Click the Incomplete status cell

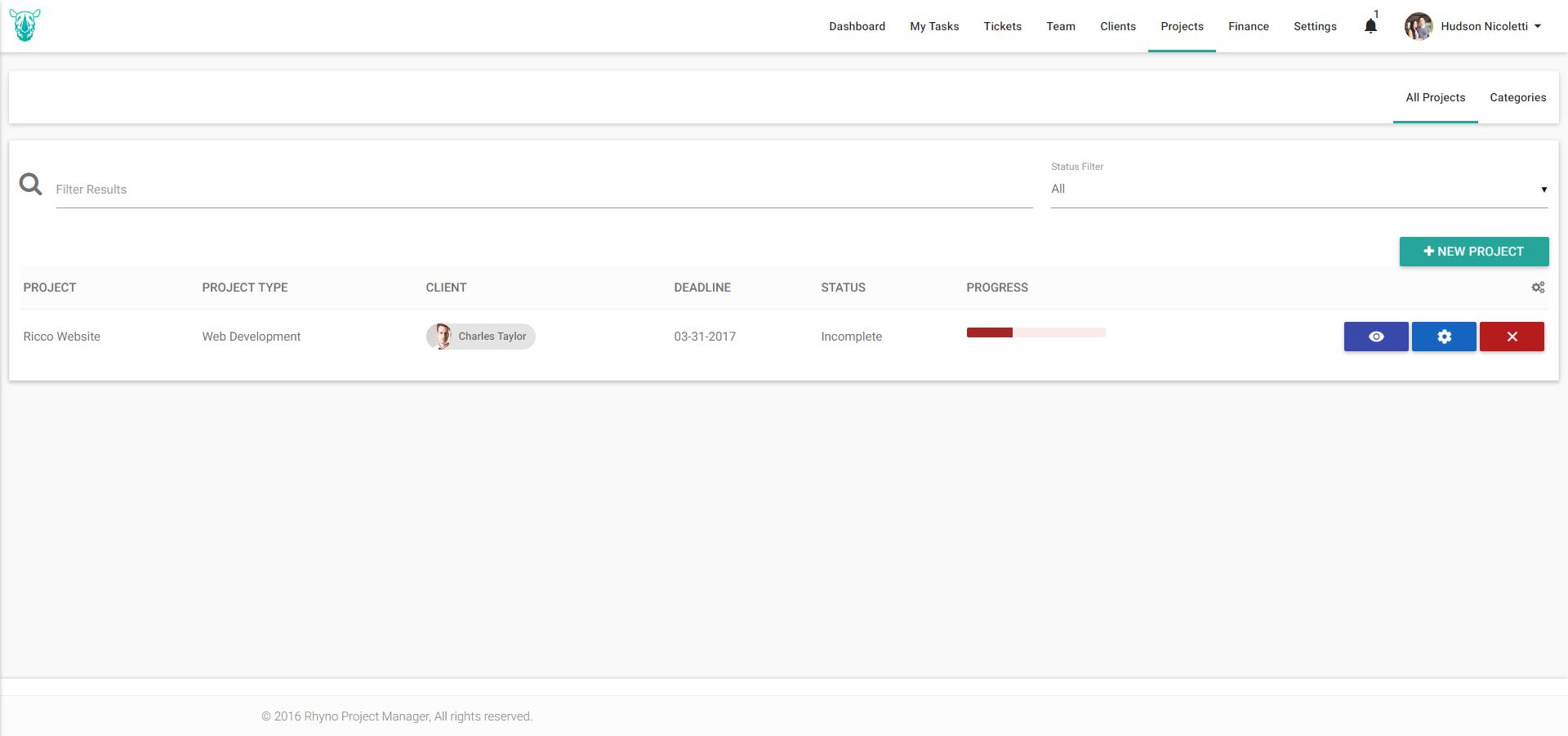click(852, 337)
